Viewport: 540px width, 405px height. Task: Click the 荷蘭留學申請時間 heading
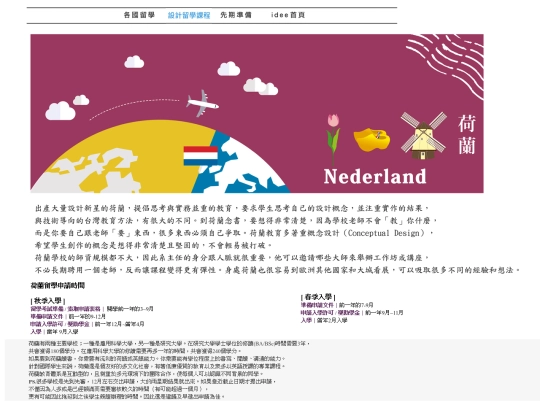coord(58,285)
